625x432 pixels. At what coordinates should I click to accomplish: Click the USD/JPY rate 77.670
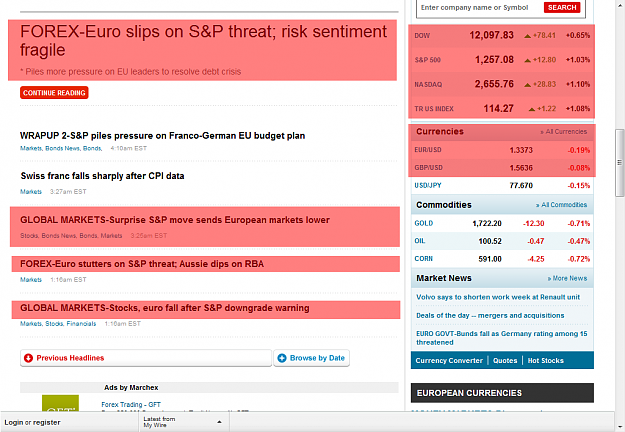click(x=521, y=185)
